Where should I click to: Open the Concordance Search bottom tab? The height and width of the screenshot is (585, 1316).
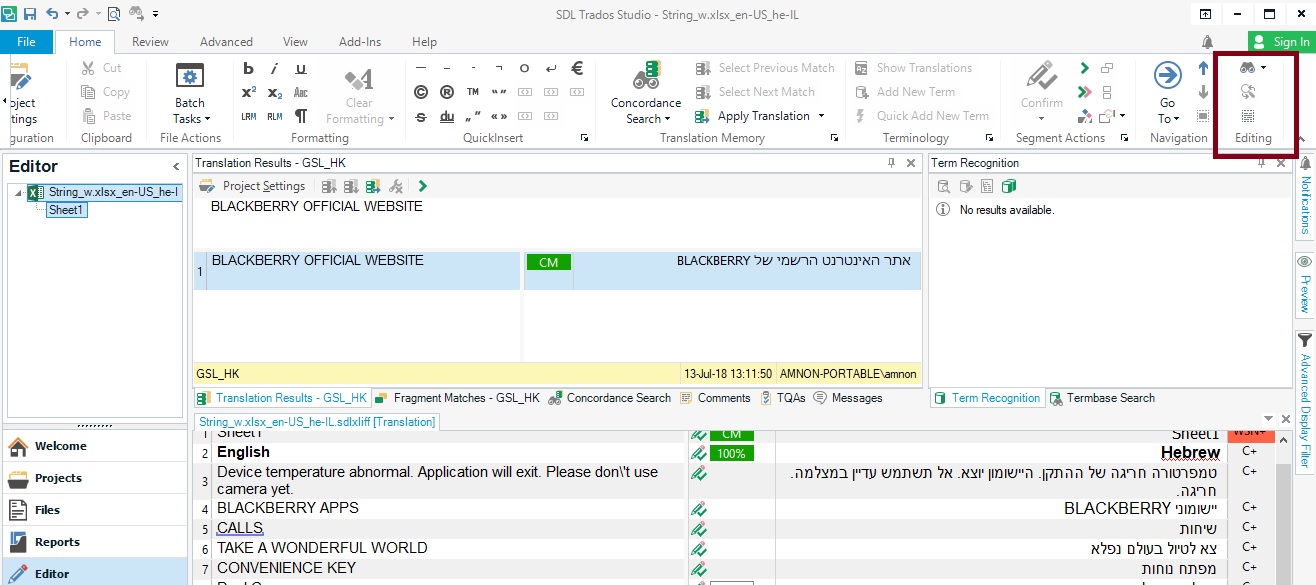click(x=609, y=398)
